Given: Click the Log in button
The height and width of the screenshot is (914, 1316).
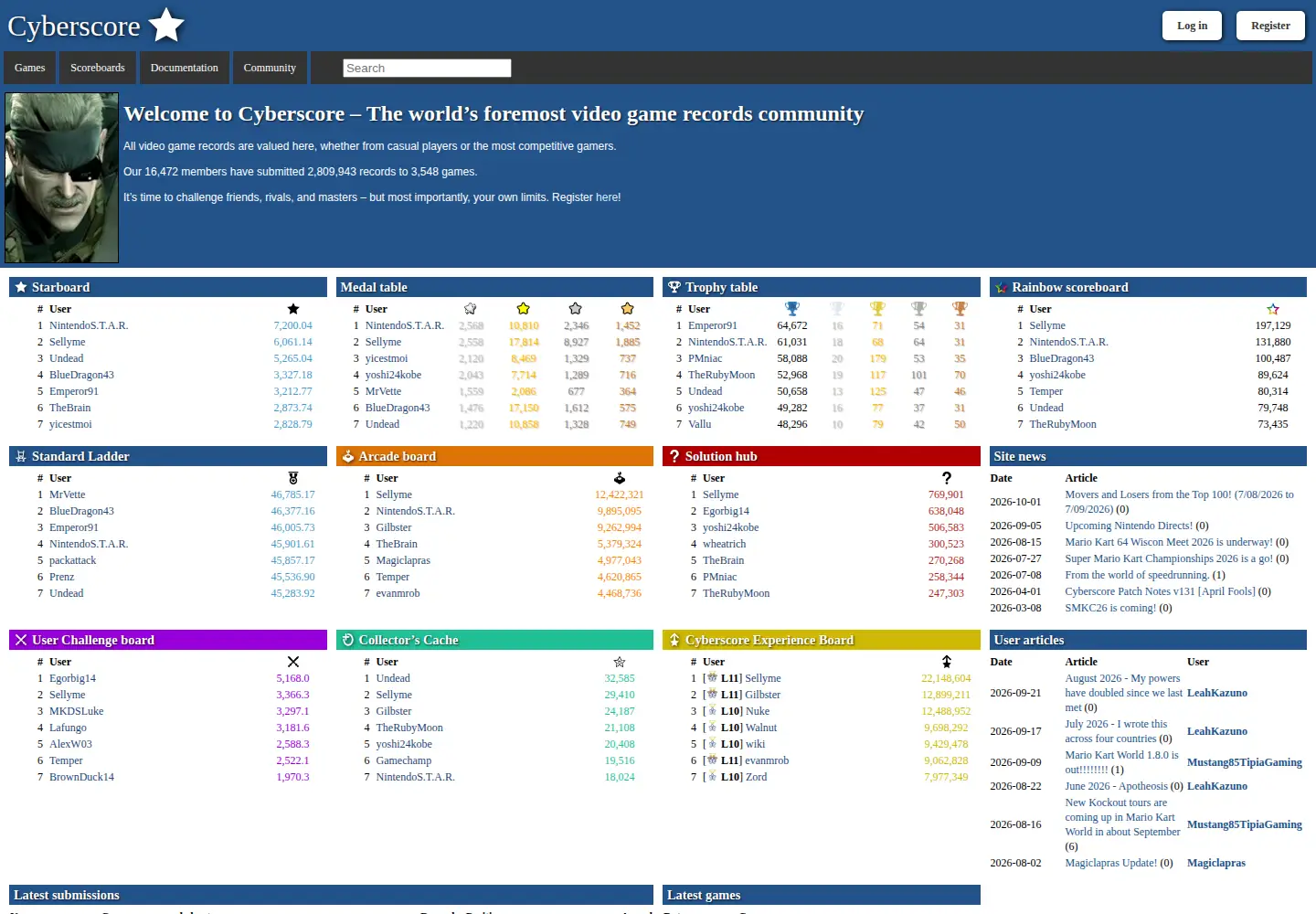Looking at the screenshot, I should pos(1193,26).
